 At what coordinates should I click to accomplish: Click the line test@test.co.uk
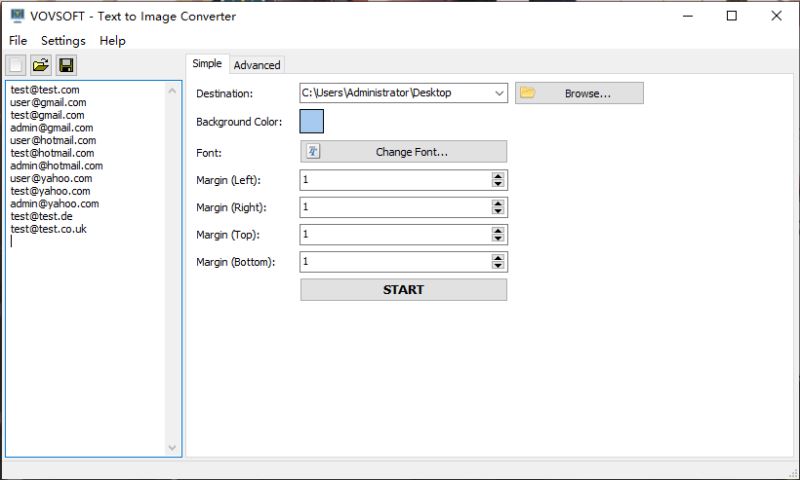(x=48, y=229)
